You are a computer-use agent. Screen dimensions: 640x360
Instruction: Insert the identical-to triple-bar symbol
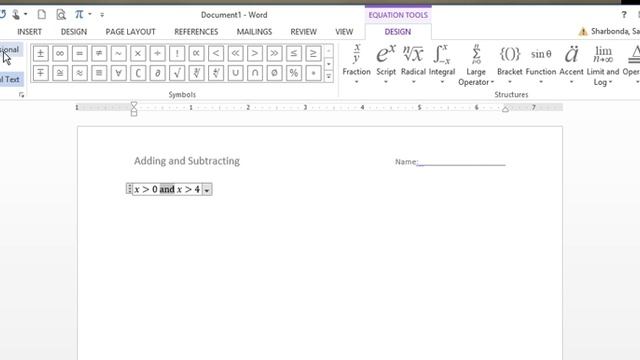pyautogui.click(x=99, y=73)
